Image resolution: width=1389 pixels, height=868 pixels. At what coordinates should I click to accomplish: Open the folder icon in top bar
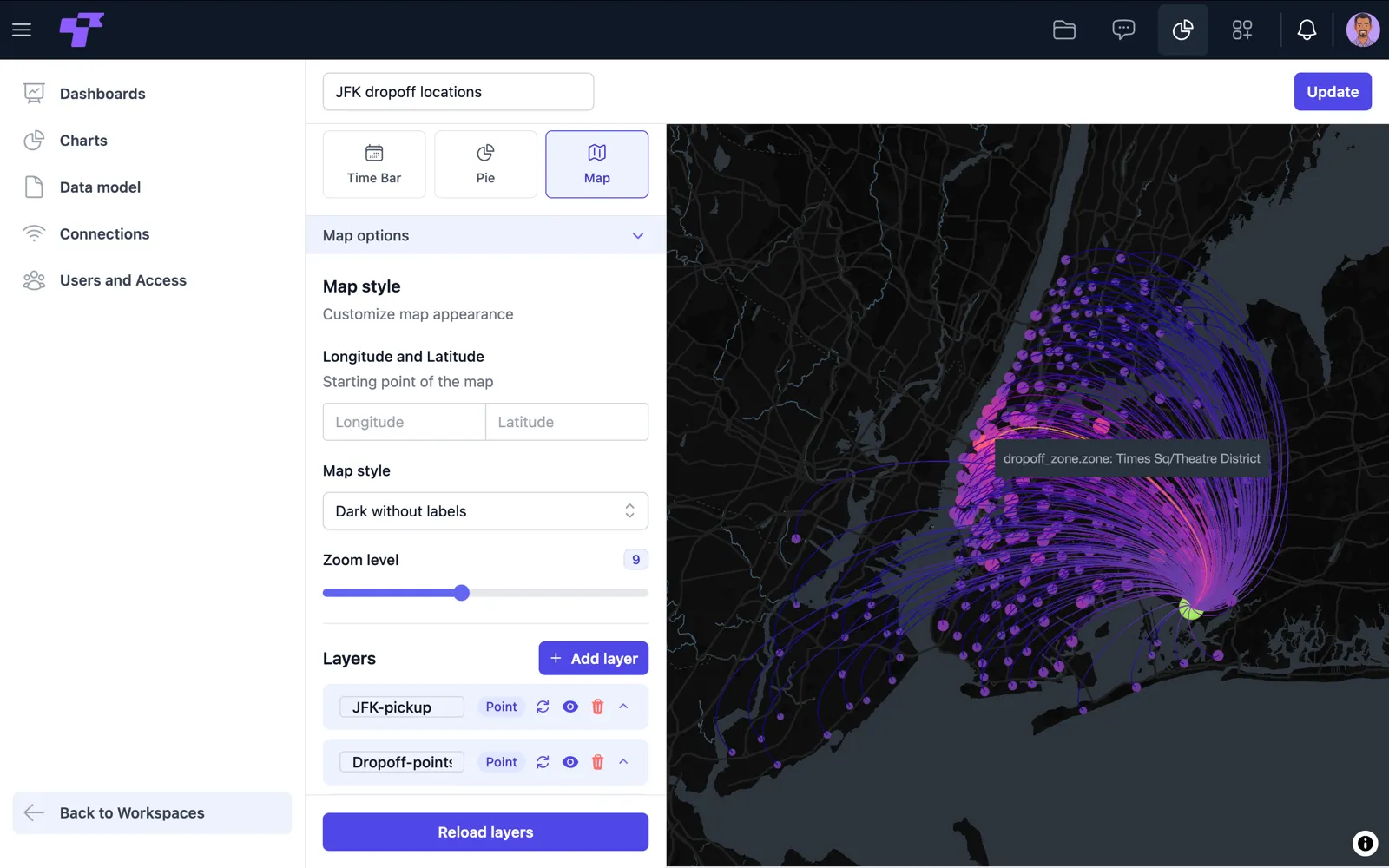pyautogui.click(x=1064, y=30)
